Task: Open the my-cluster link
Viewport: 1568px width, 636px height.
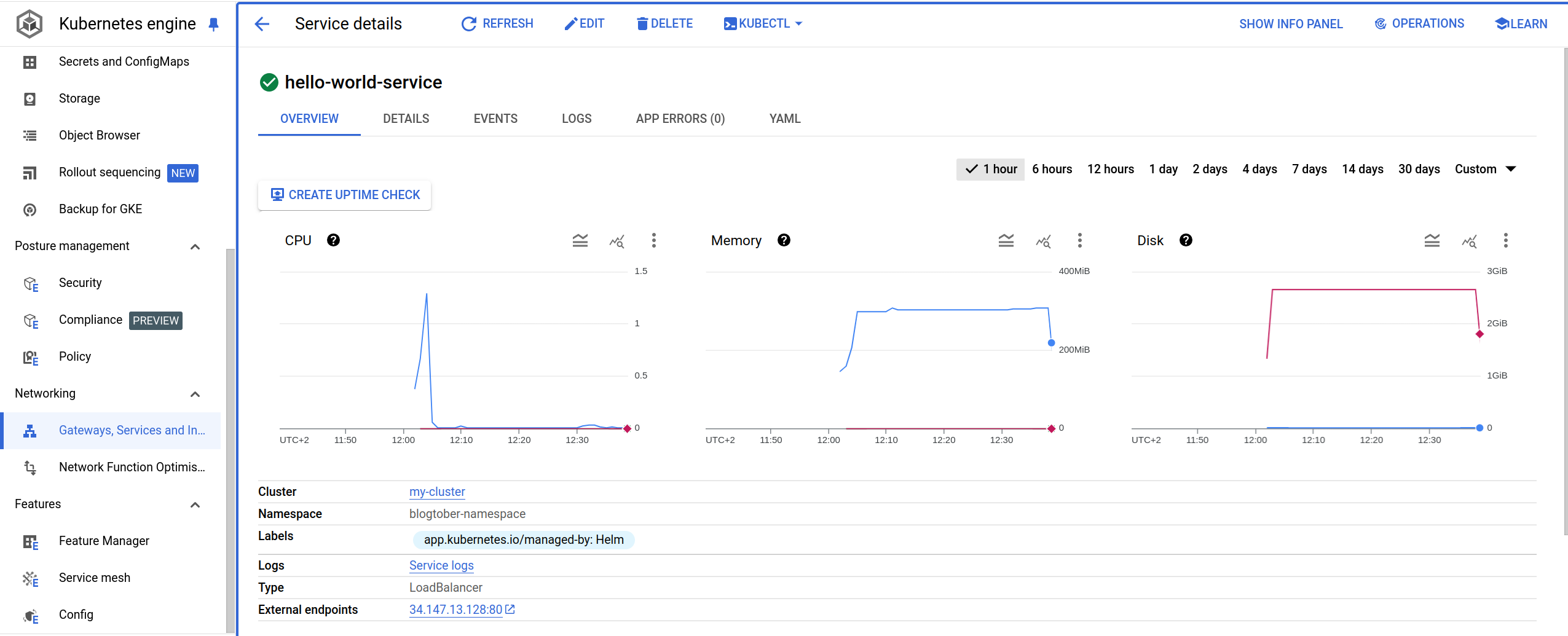Action: [x=437, y=492]
